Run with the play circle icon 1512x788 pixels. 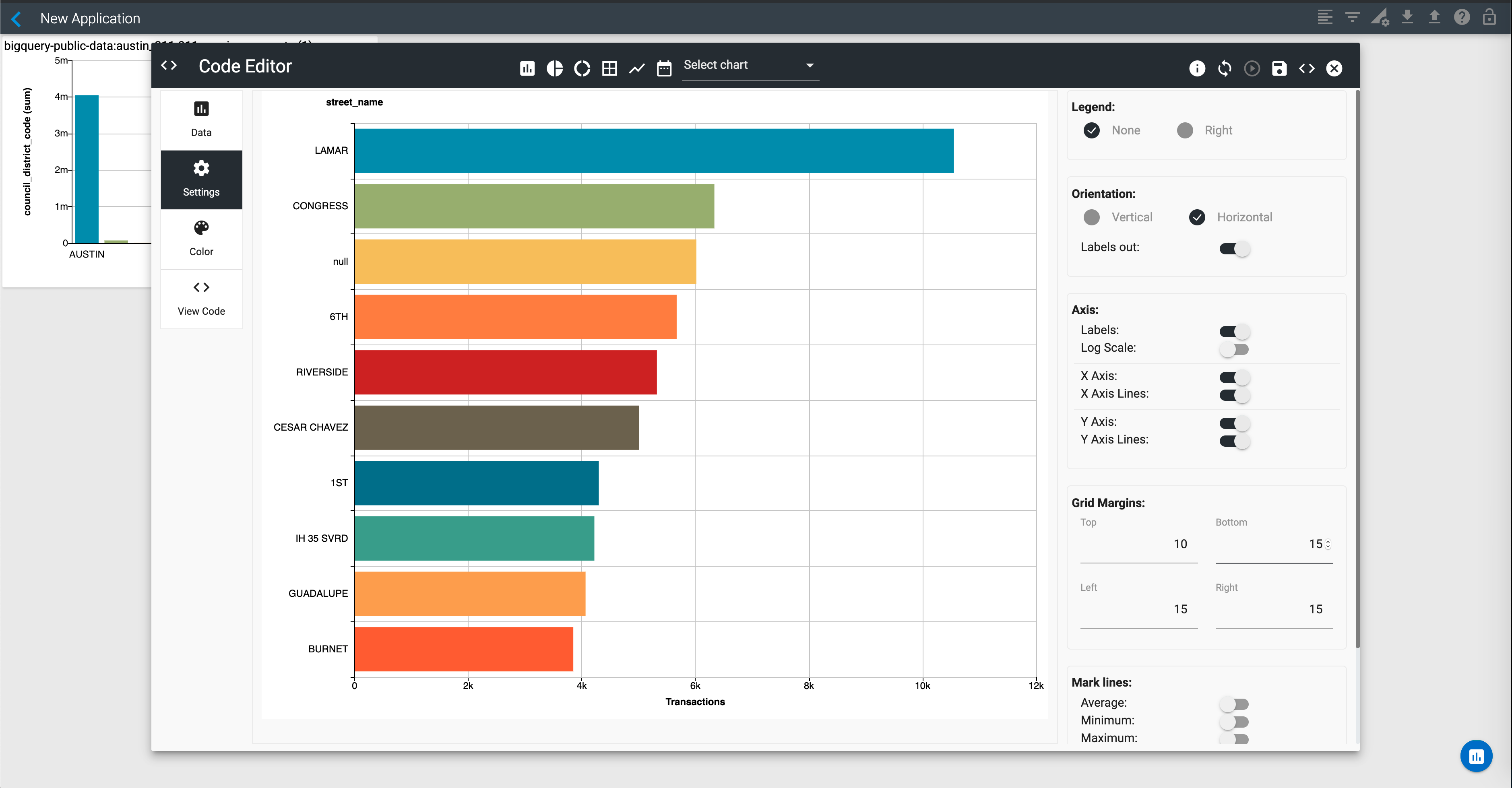click(x=1252, y=68)
